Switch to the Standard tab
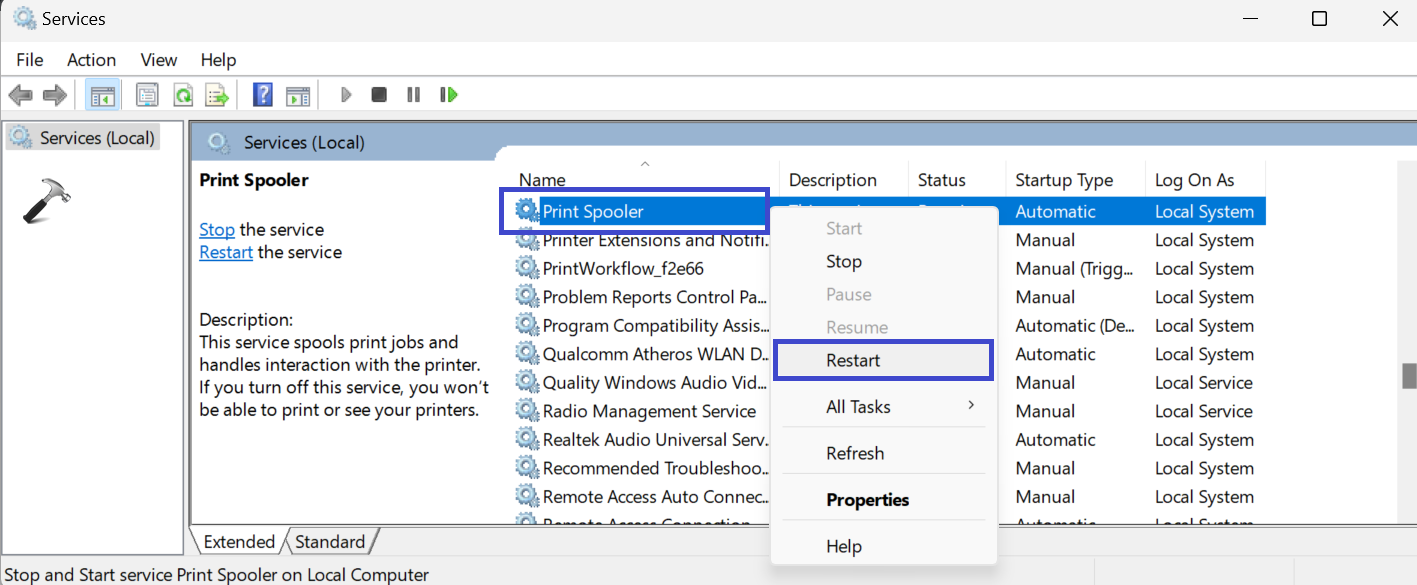The height and width of the screenshot is (585, 1417). coord(330,542)
